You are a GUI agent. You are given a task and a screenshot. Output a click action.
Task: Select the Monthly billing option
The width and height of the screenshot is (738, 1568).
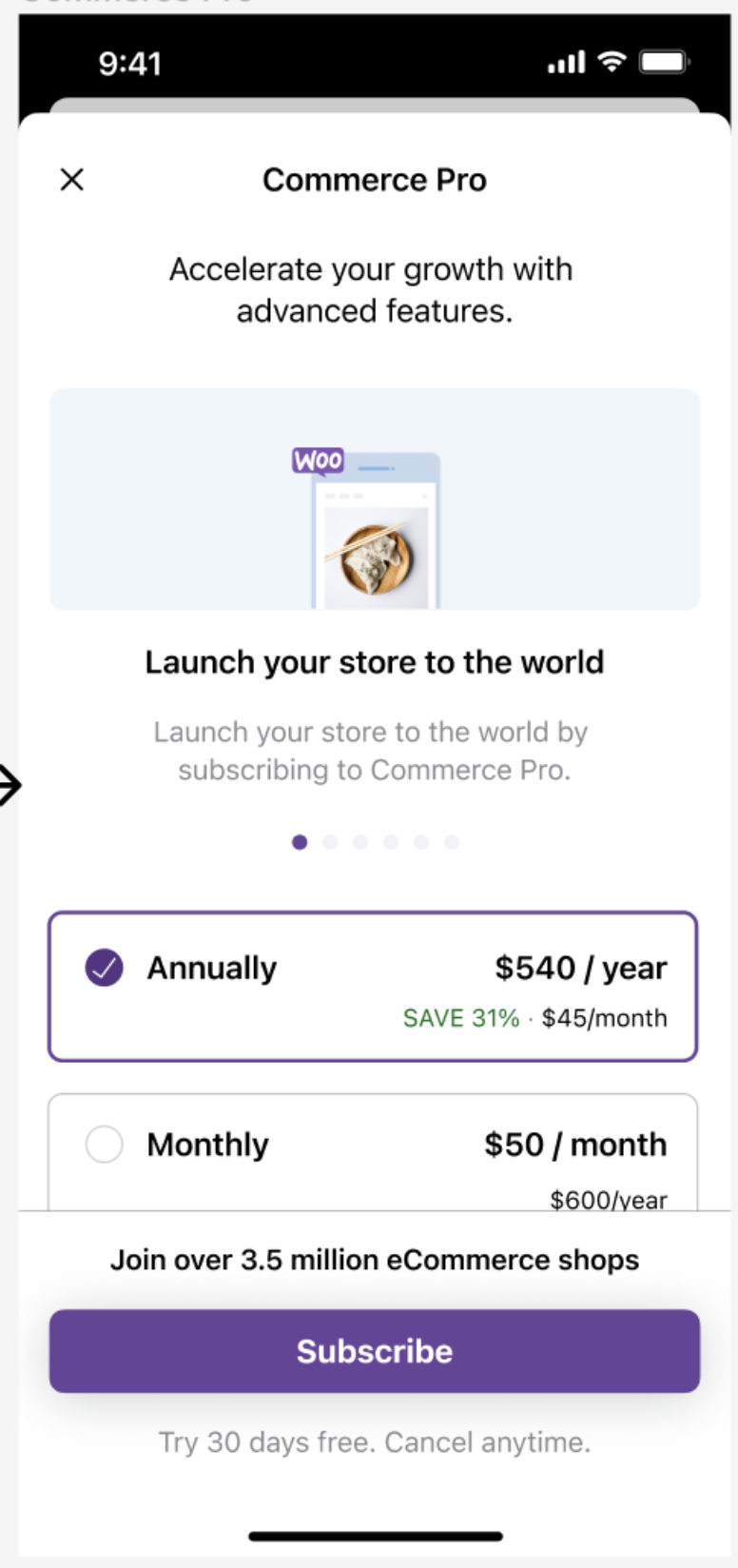point(375,1145)
